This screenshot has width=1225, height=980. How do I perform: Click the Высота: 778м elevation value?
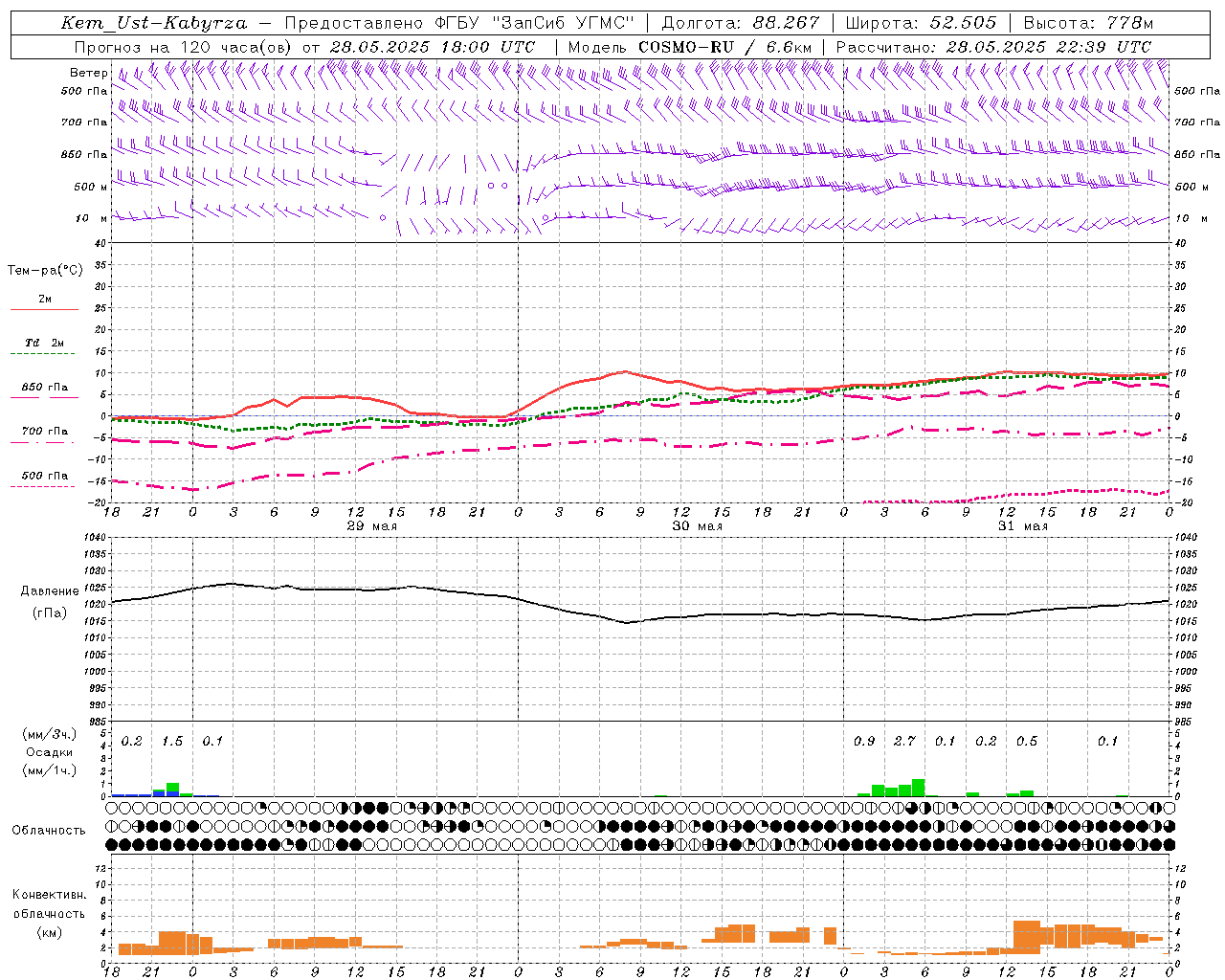[1088, 23]
